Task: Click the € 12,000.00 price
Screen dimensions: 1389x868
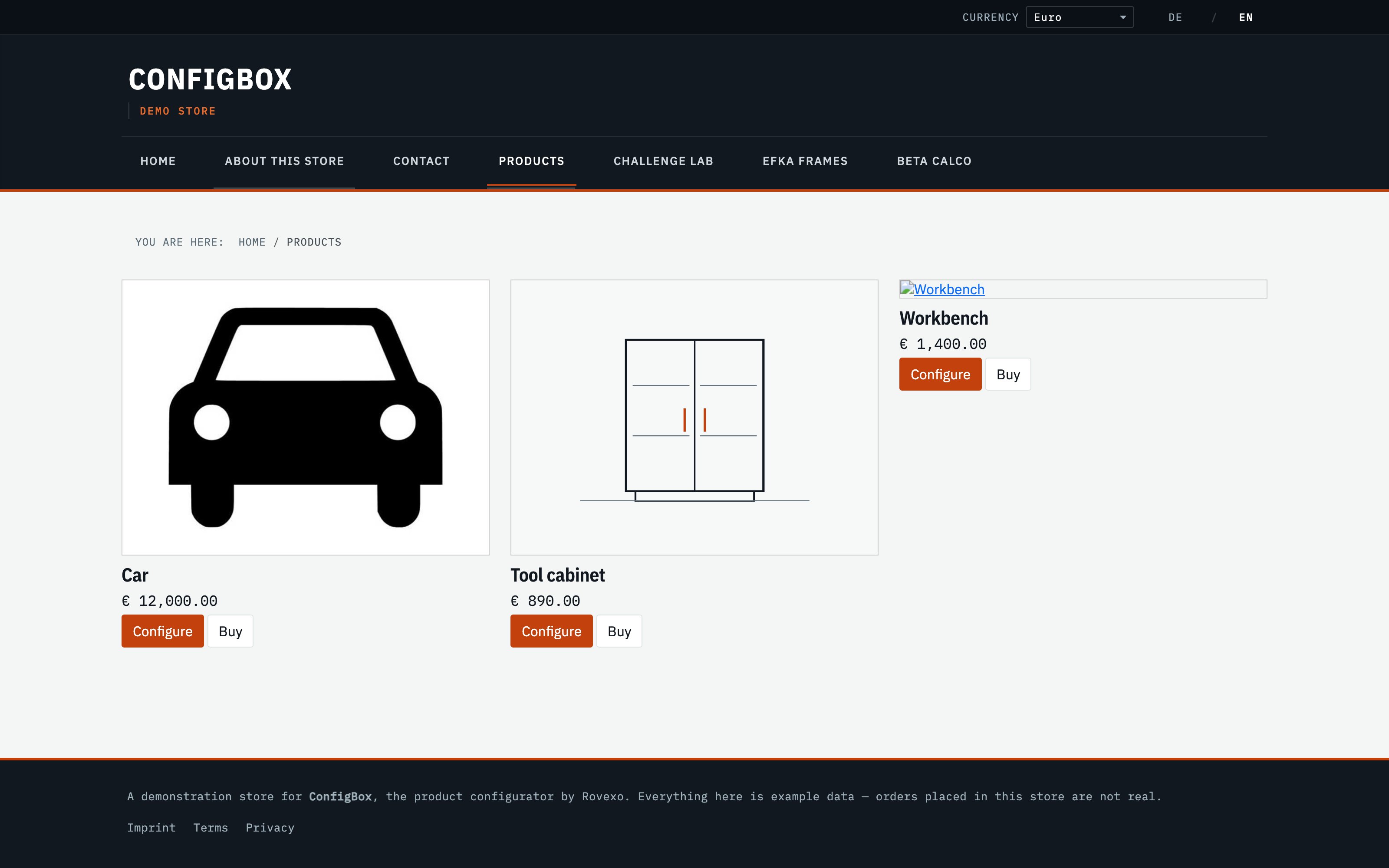Action: click(x=169, y=601)
